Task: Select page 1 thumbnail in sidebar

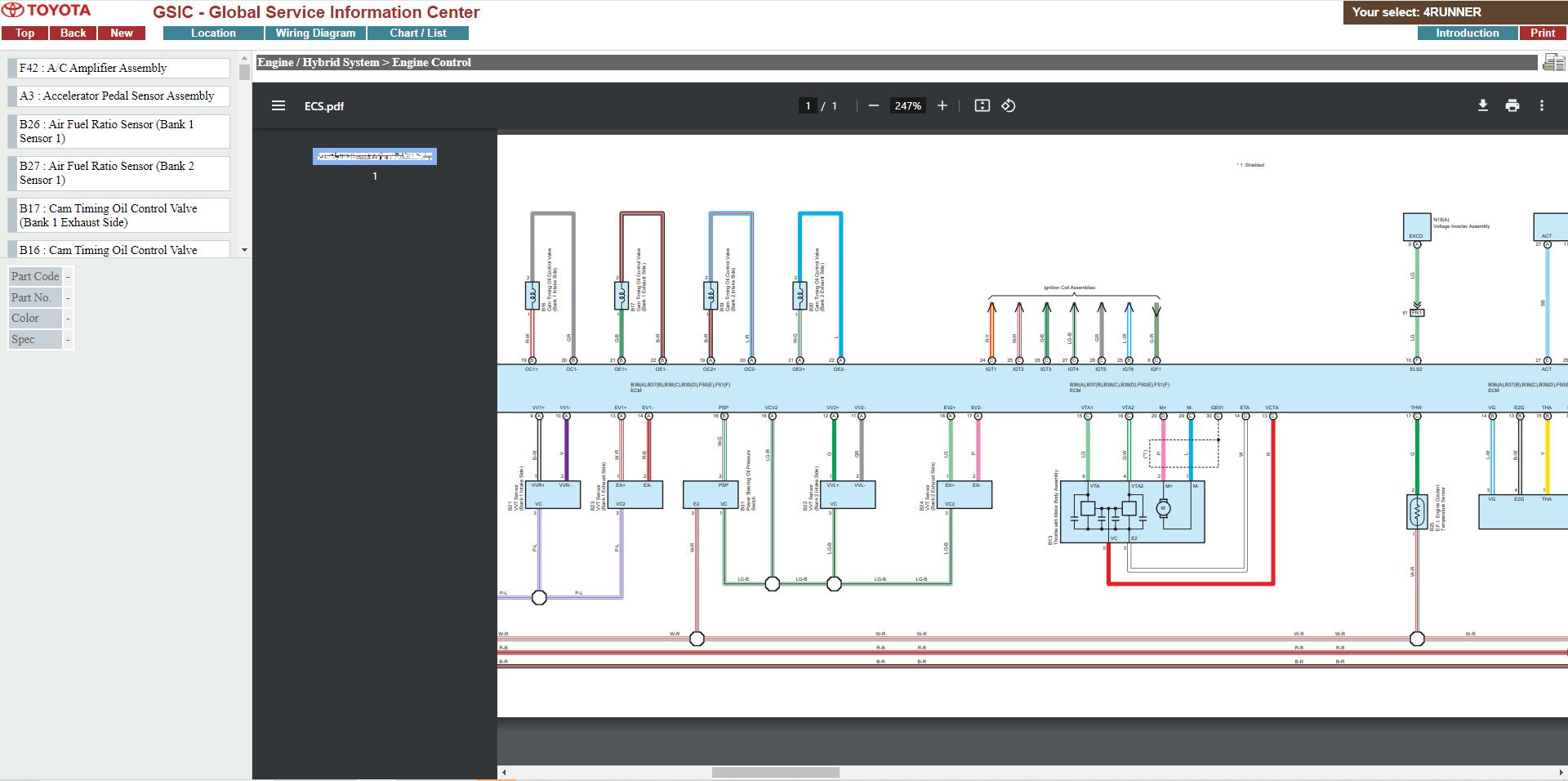Action: tap(375, 156)
